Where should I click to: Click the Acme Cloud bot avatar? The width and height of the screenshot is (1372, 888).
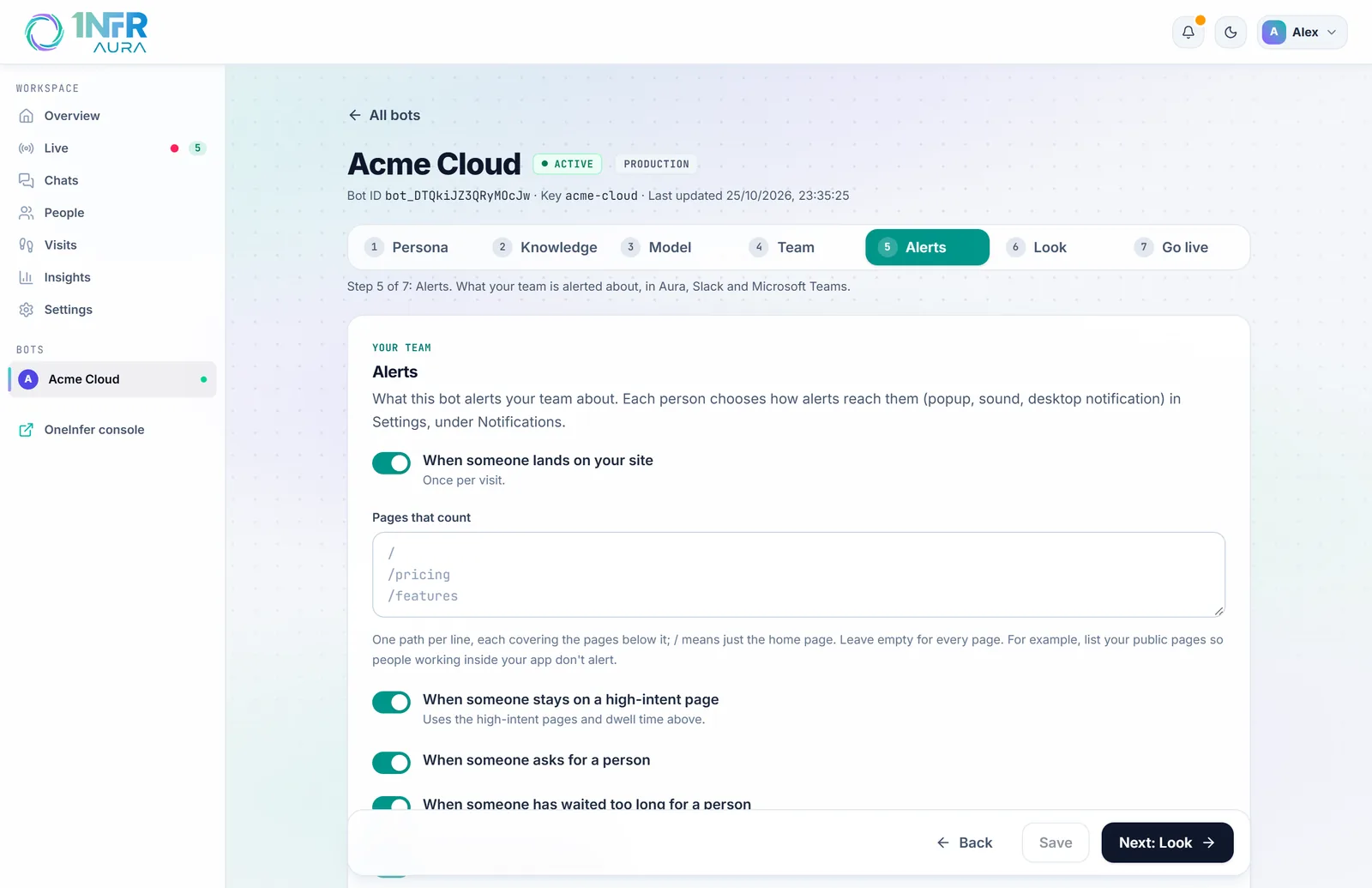click(28, 379)
